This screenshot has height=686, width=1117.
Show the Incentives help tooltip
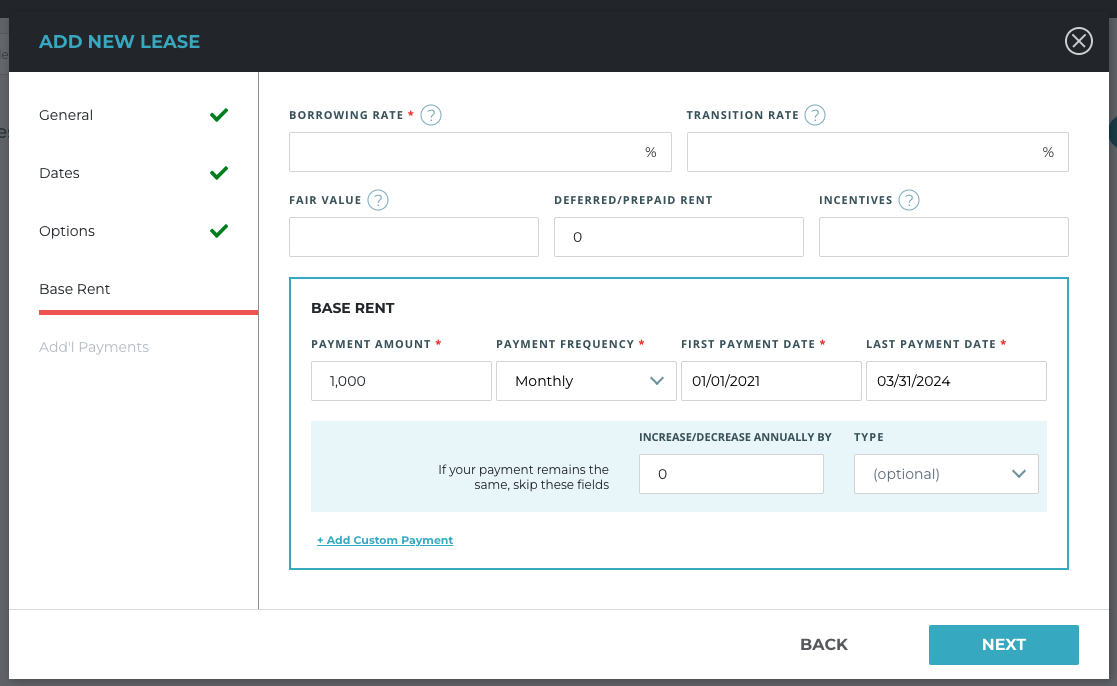point(908,200)
